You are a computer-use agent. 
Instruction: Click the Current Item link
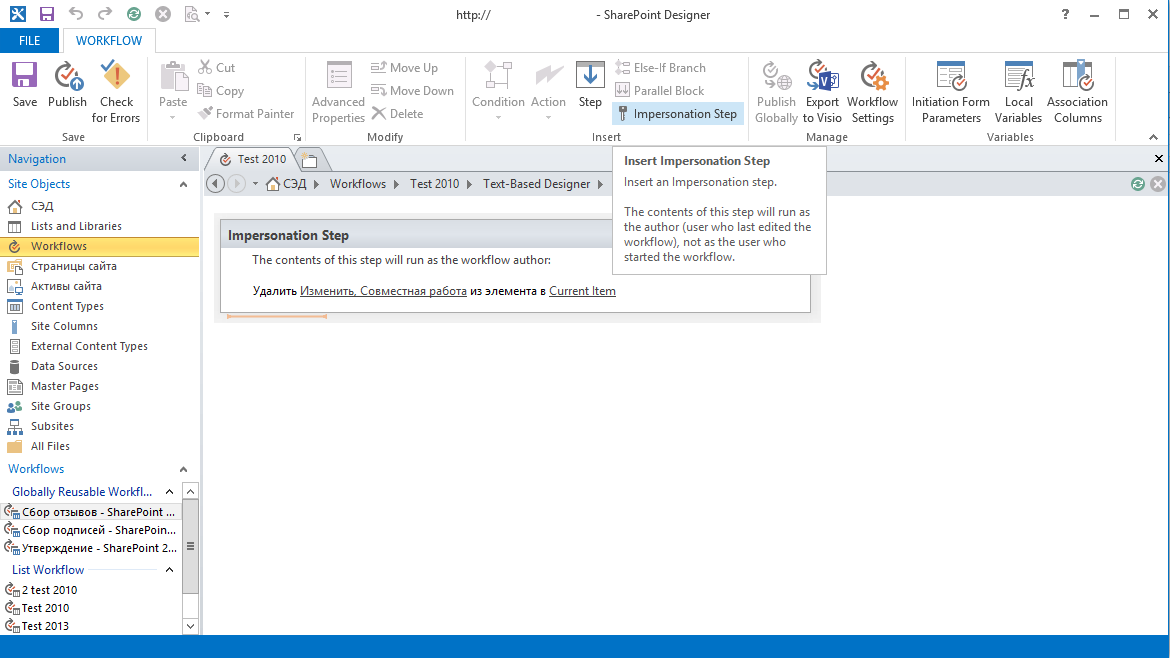[582, 291]
